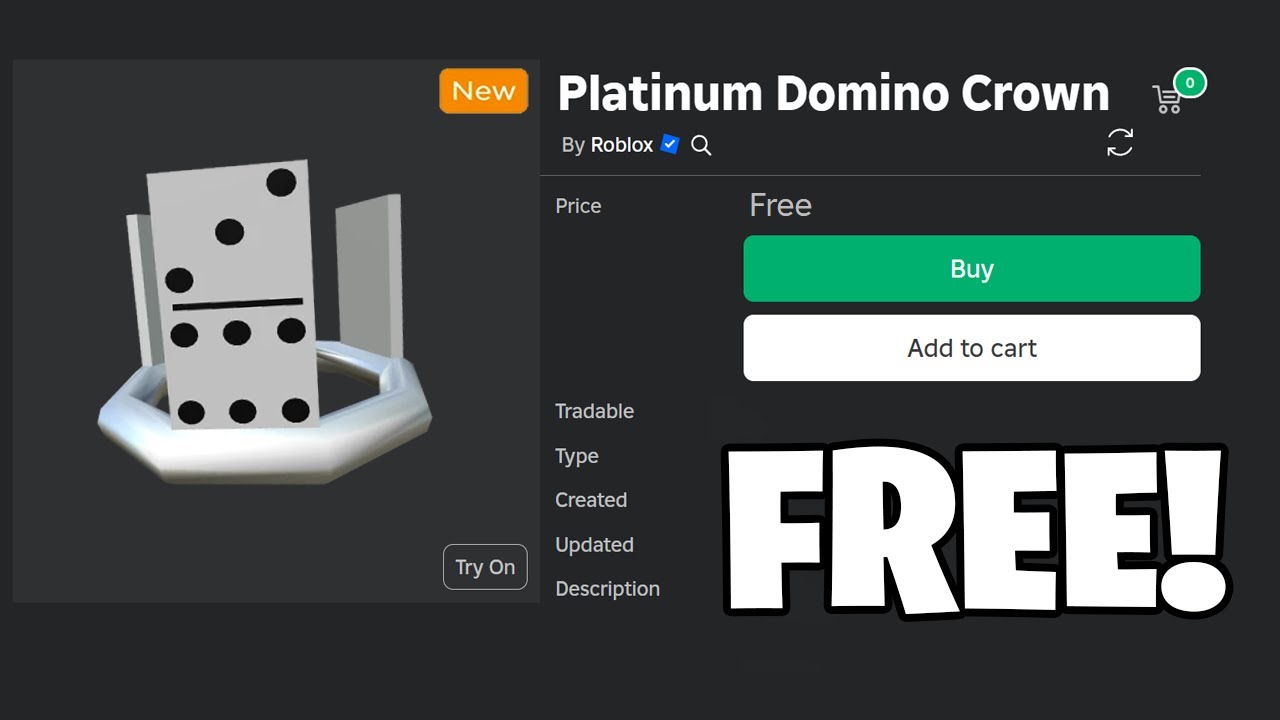The height and width of the screenshot is (720, 1280).
Task: Open the shopping cart icon
Action: [x=1166, y=99]
